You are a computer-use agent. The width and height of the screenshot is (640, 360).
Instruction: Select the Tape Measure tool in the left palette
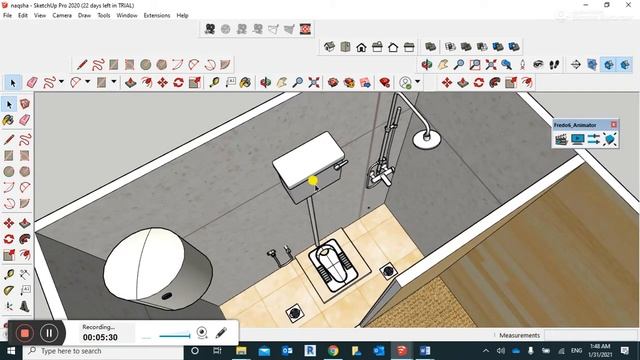[x=9, y=274]
